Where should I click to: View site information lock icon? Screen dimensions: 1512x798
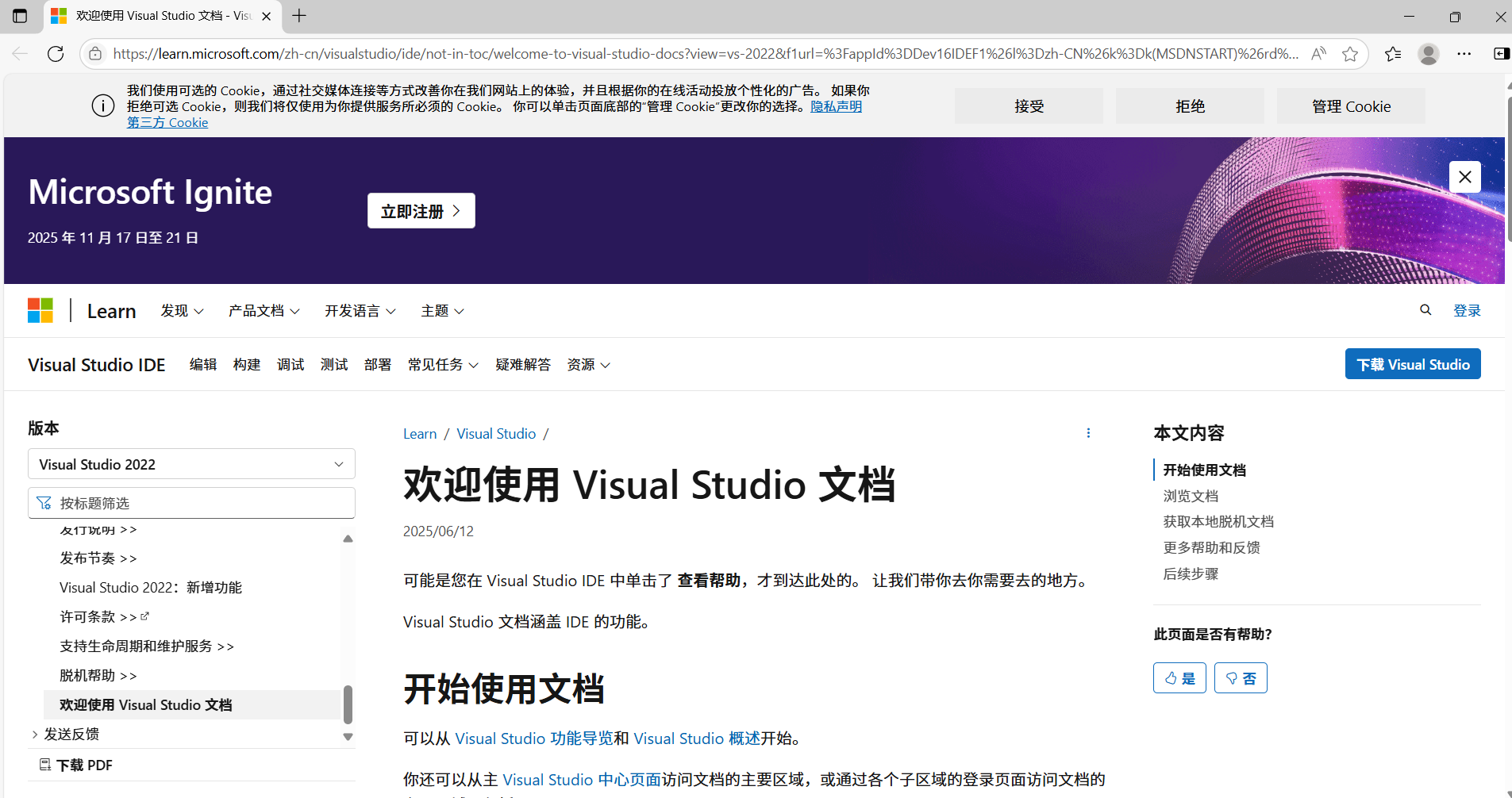tap(95, 54)
